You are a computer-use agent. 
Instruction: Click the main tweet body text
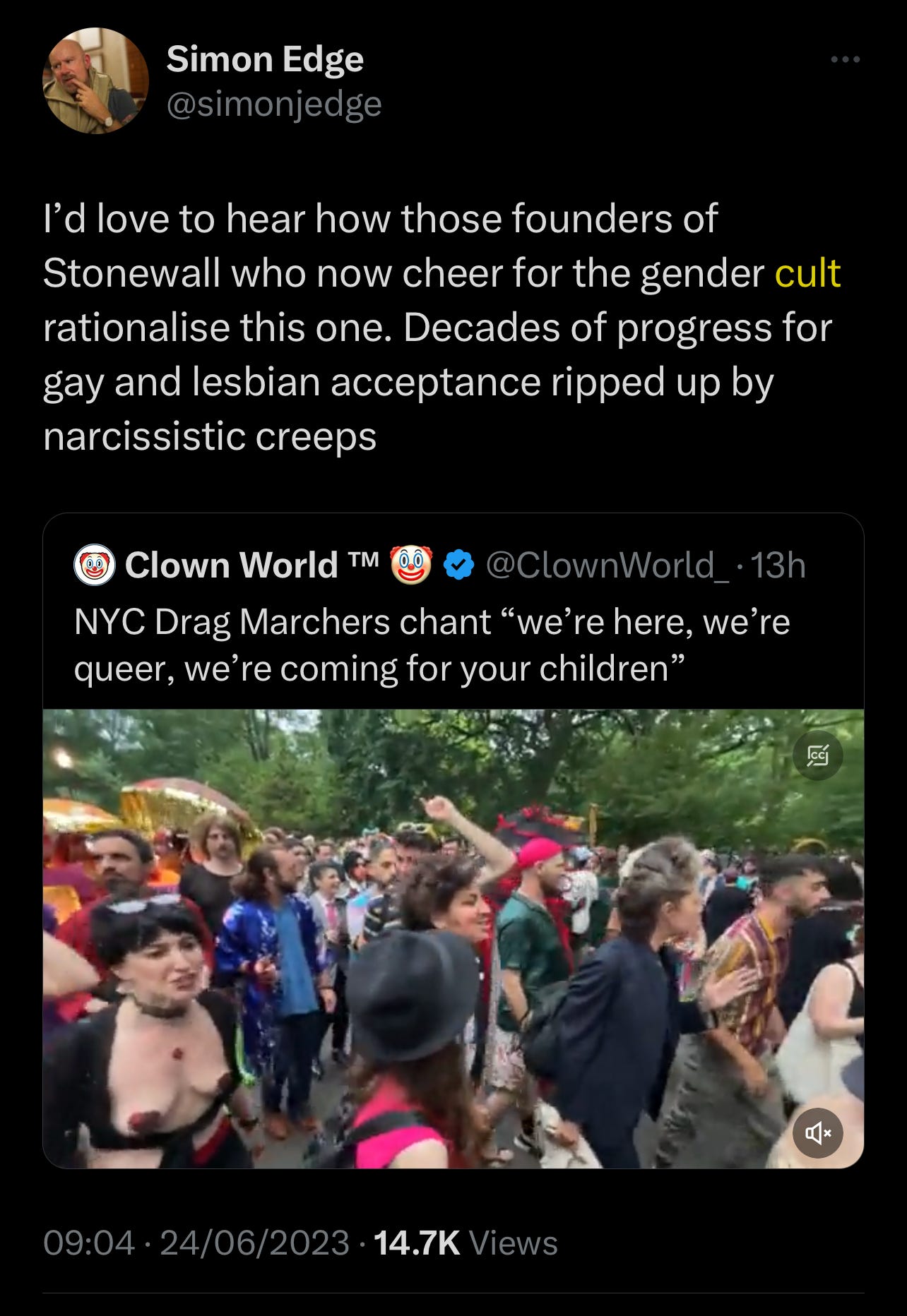441,327
